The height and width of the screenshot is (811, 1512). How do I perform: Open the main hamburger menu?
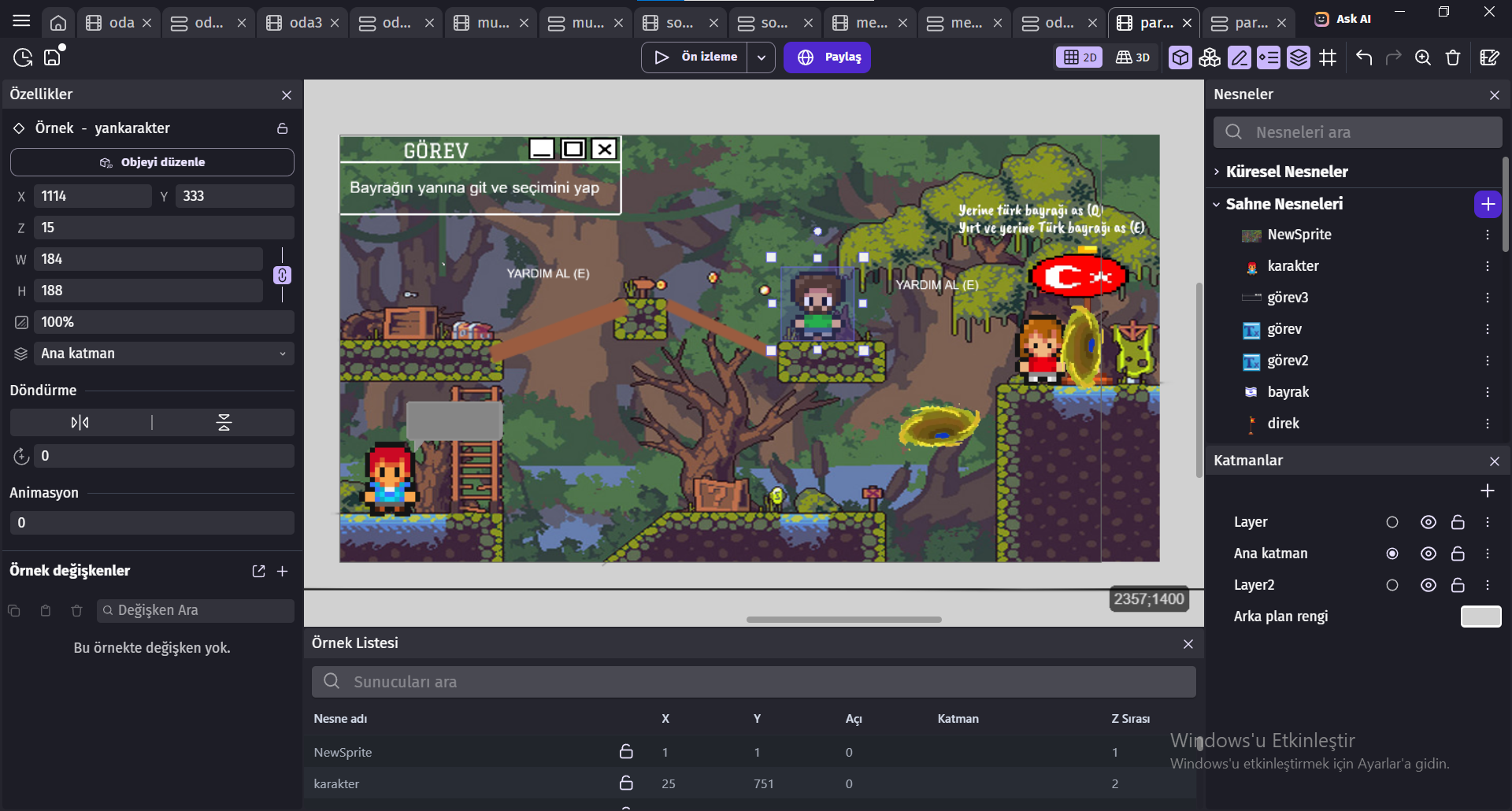coord(21,21)
